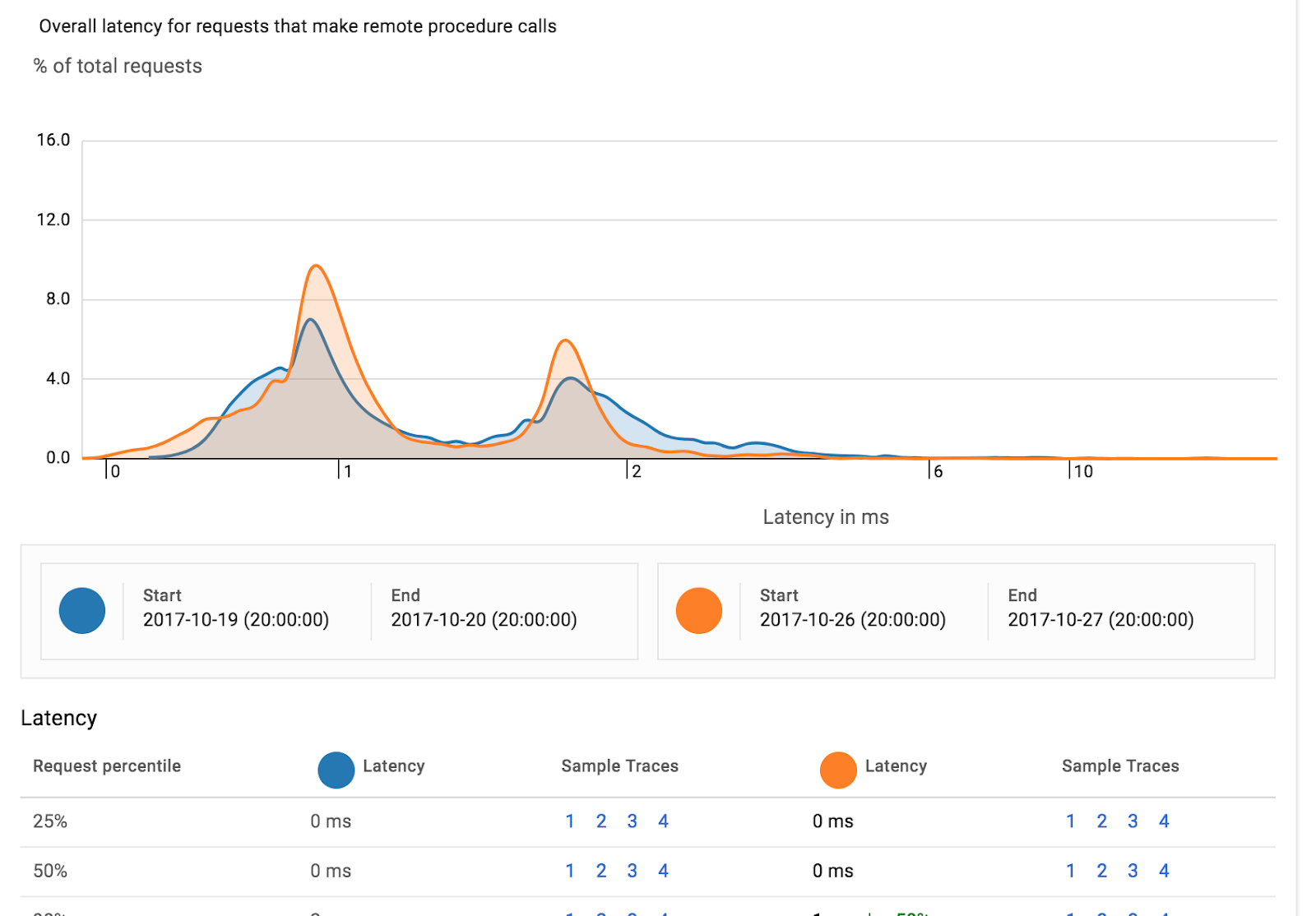Click the orange circle beside the 2017-10-26 start date

click(698, 611)
